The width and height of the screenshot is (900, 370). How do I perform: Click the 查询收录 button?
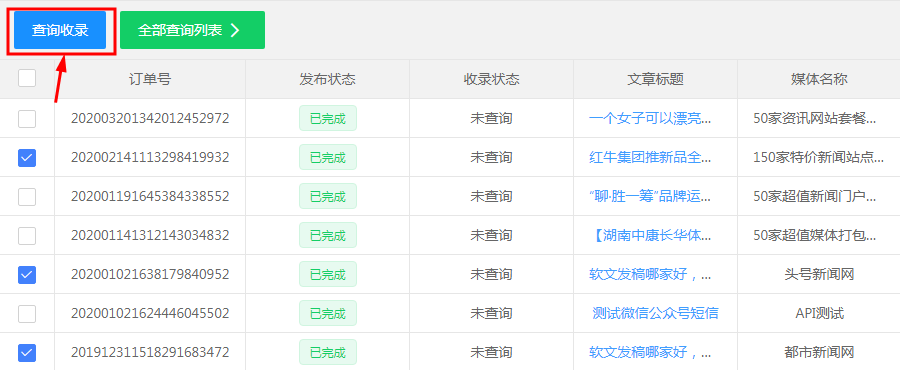60,30
